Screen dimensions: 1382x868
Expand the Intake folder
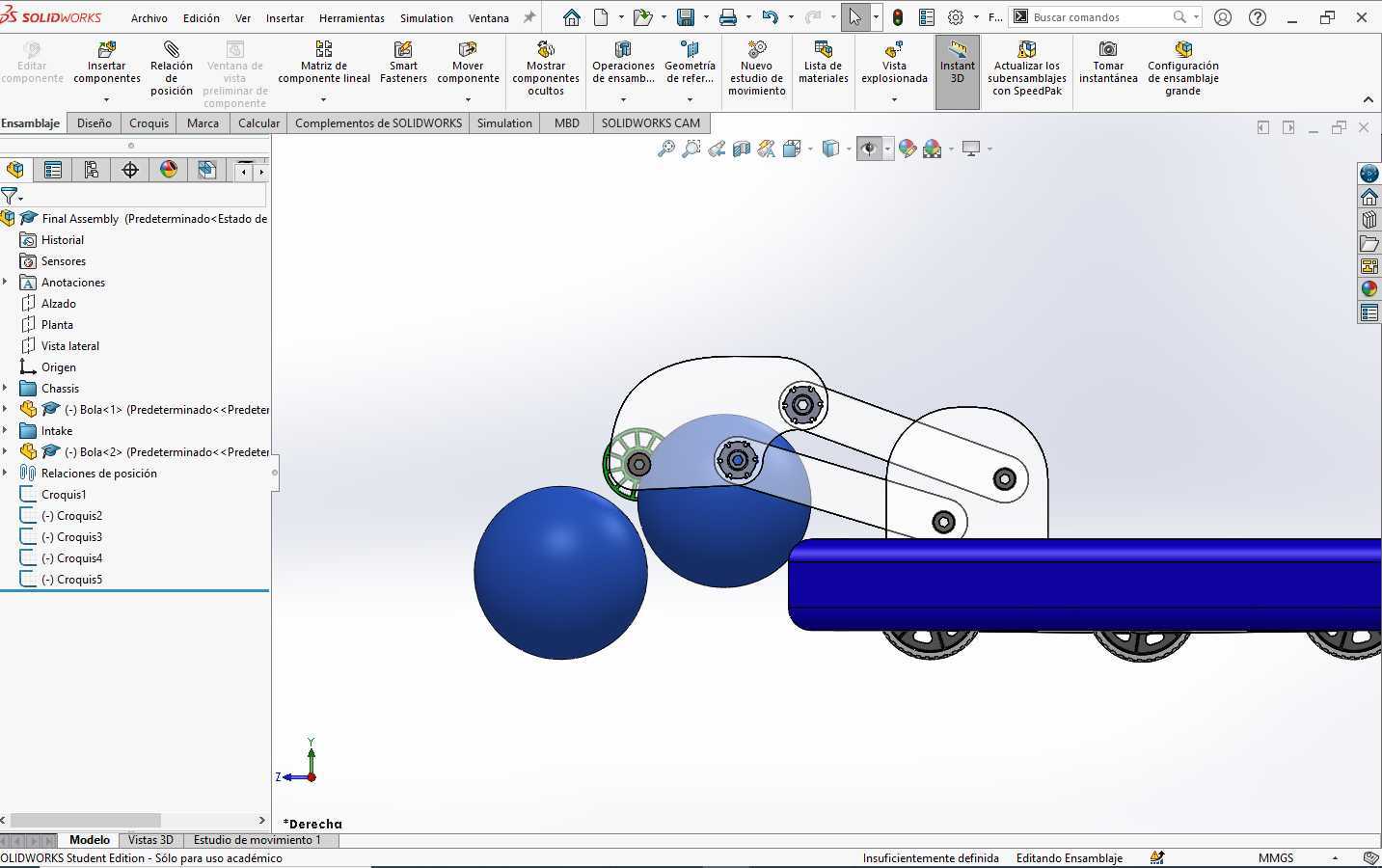click(x=6, y=431)
